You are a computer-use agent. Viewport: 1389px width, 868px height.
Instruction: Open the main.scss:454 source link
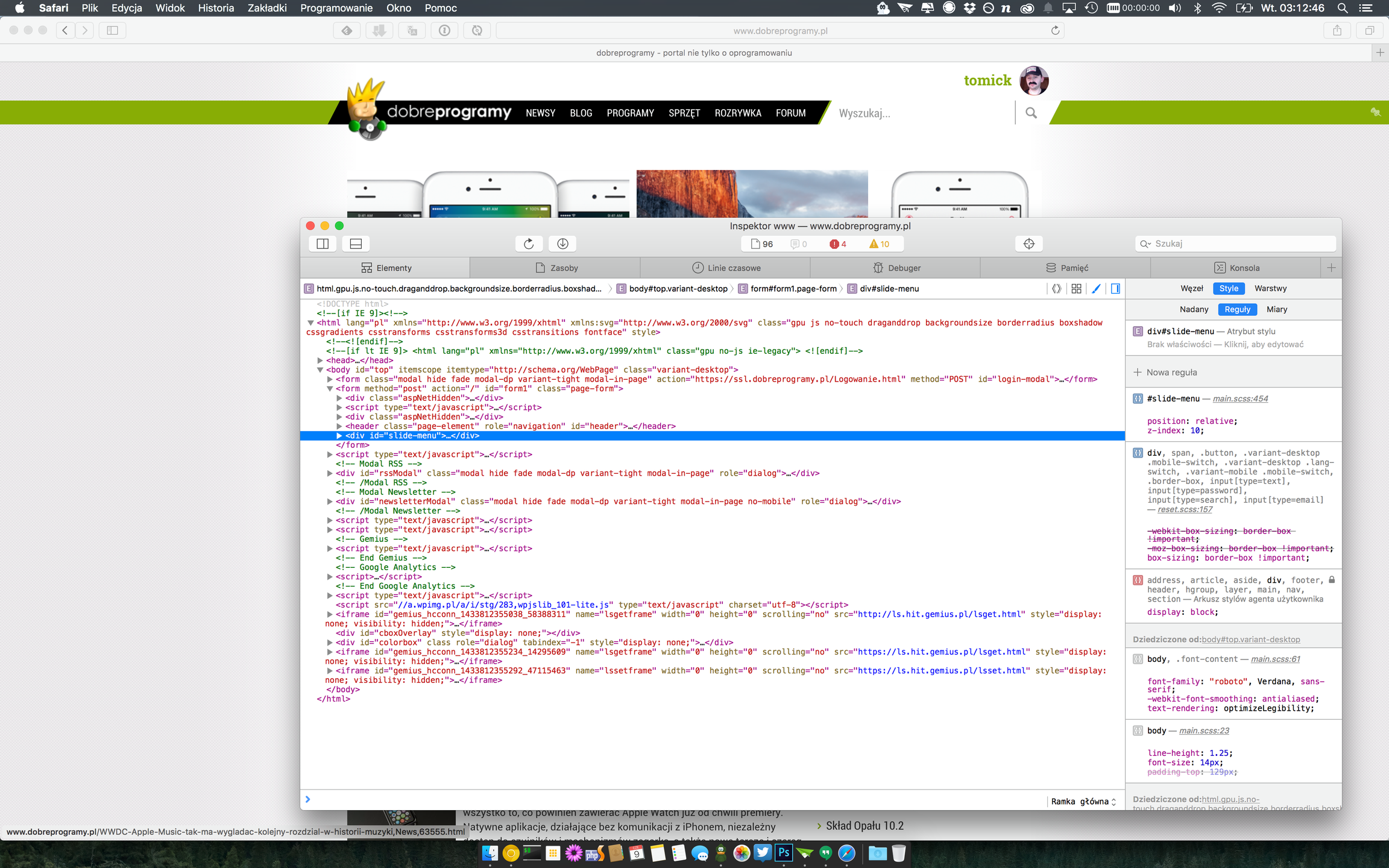[x=1240, y=398]
